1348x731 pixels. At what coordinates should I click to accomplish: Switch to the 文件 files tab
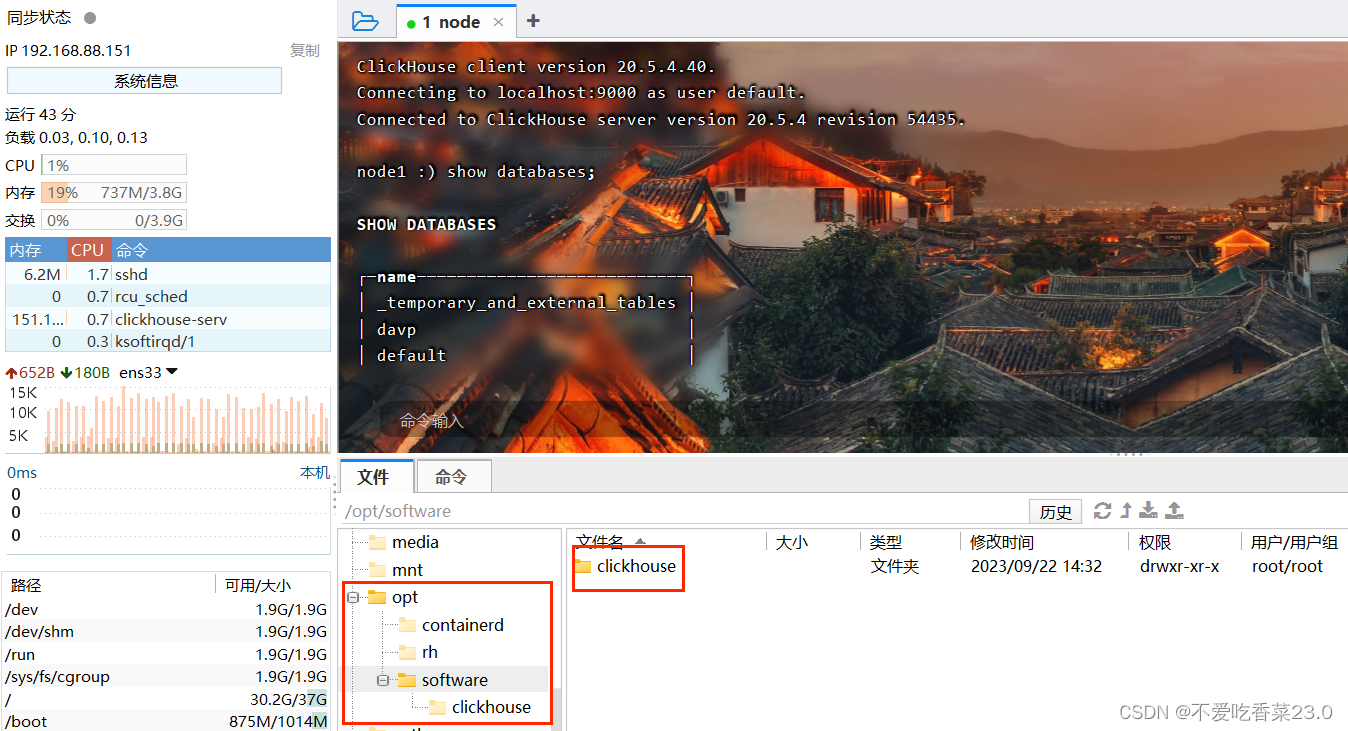375,477
